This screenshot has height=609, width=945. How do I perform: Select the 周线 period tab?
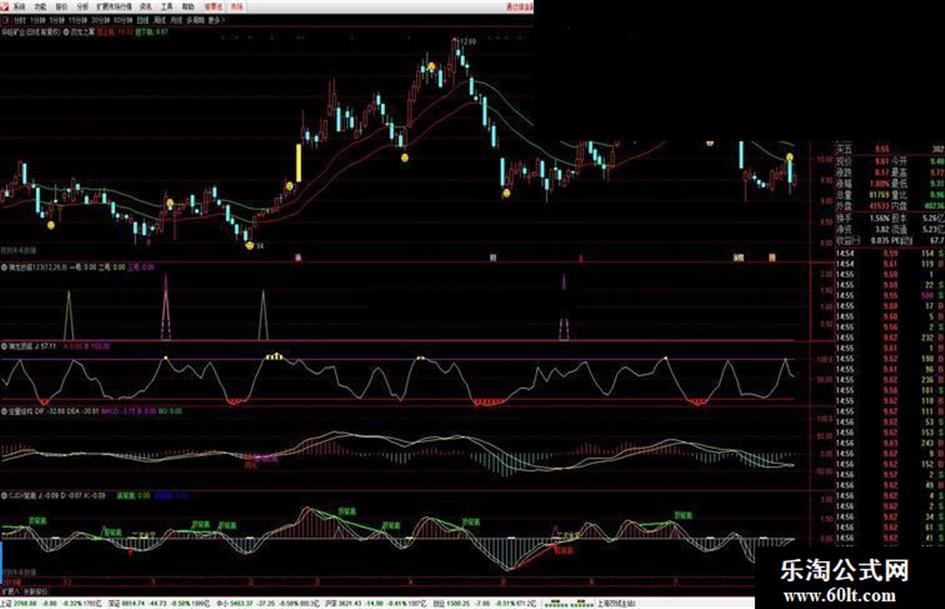[x=160, y=20]
